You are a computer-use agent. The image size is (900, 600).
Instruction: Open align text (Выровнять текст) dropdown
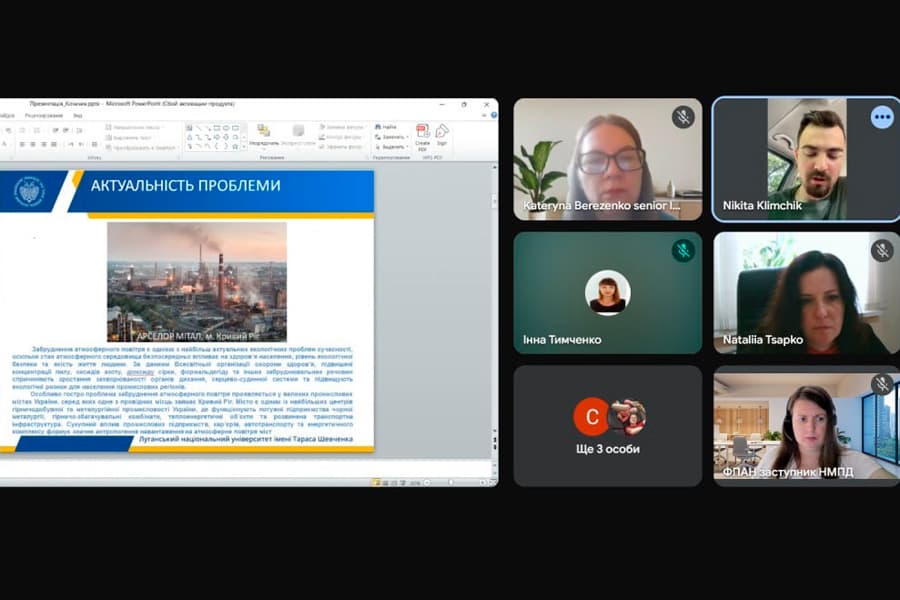tap(129, 138)
